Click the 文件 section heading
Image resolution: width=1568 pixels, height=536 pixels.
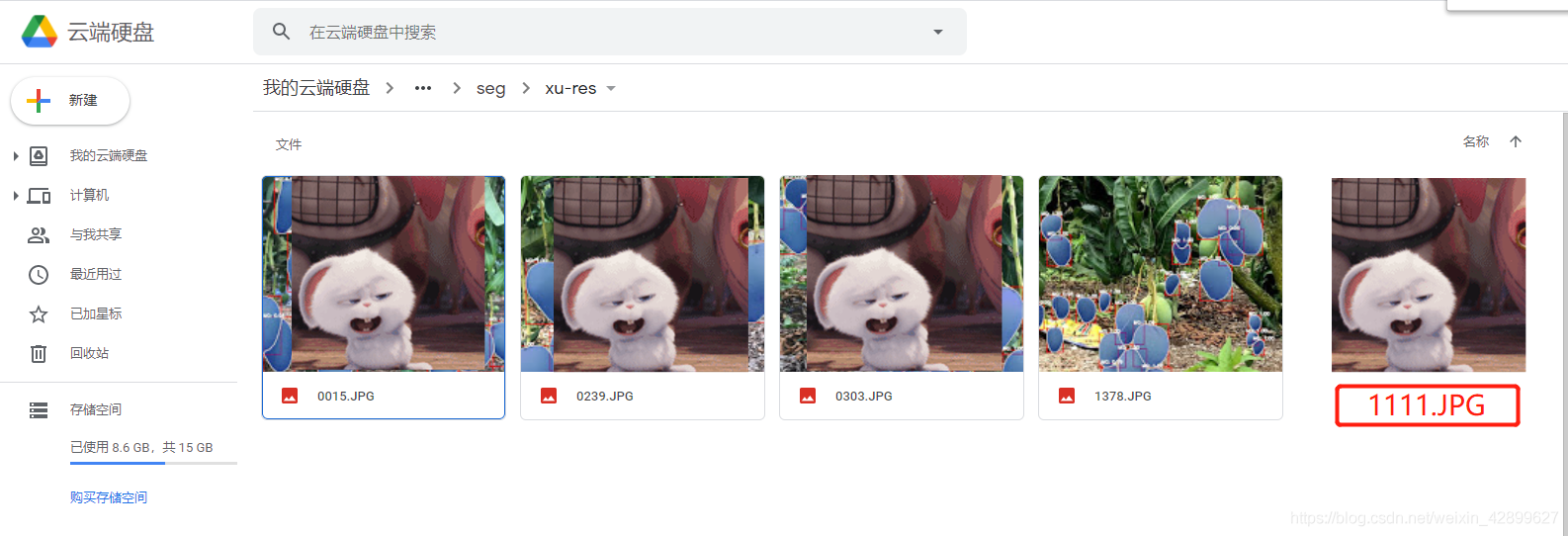pyautogui.click(x=289, y=144)
